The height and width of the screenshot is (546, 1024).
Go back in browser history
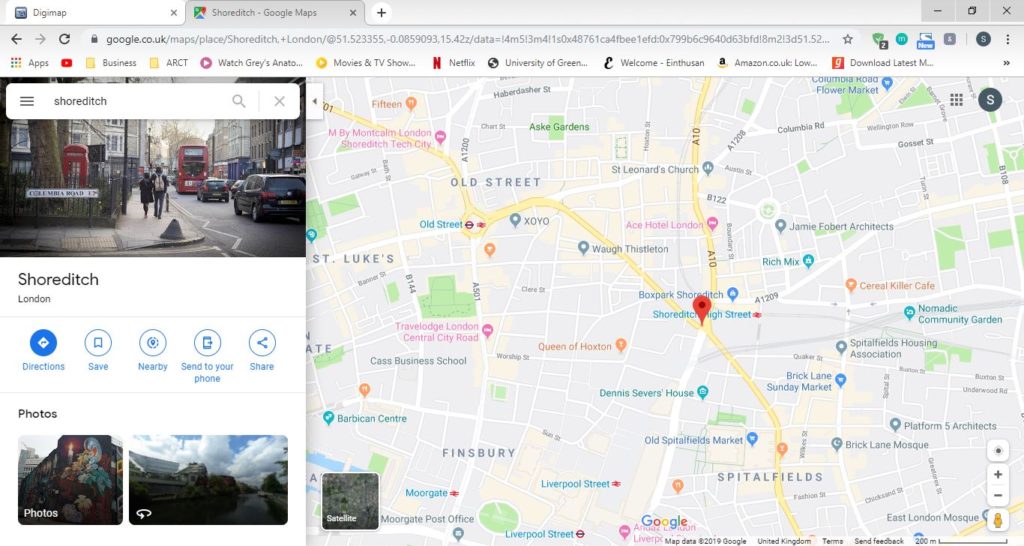16,39
